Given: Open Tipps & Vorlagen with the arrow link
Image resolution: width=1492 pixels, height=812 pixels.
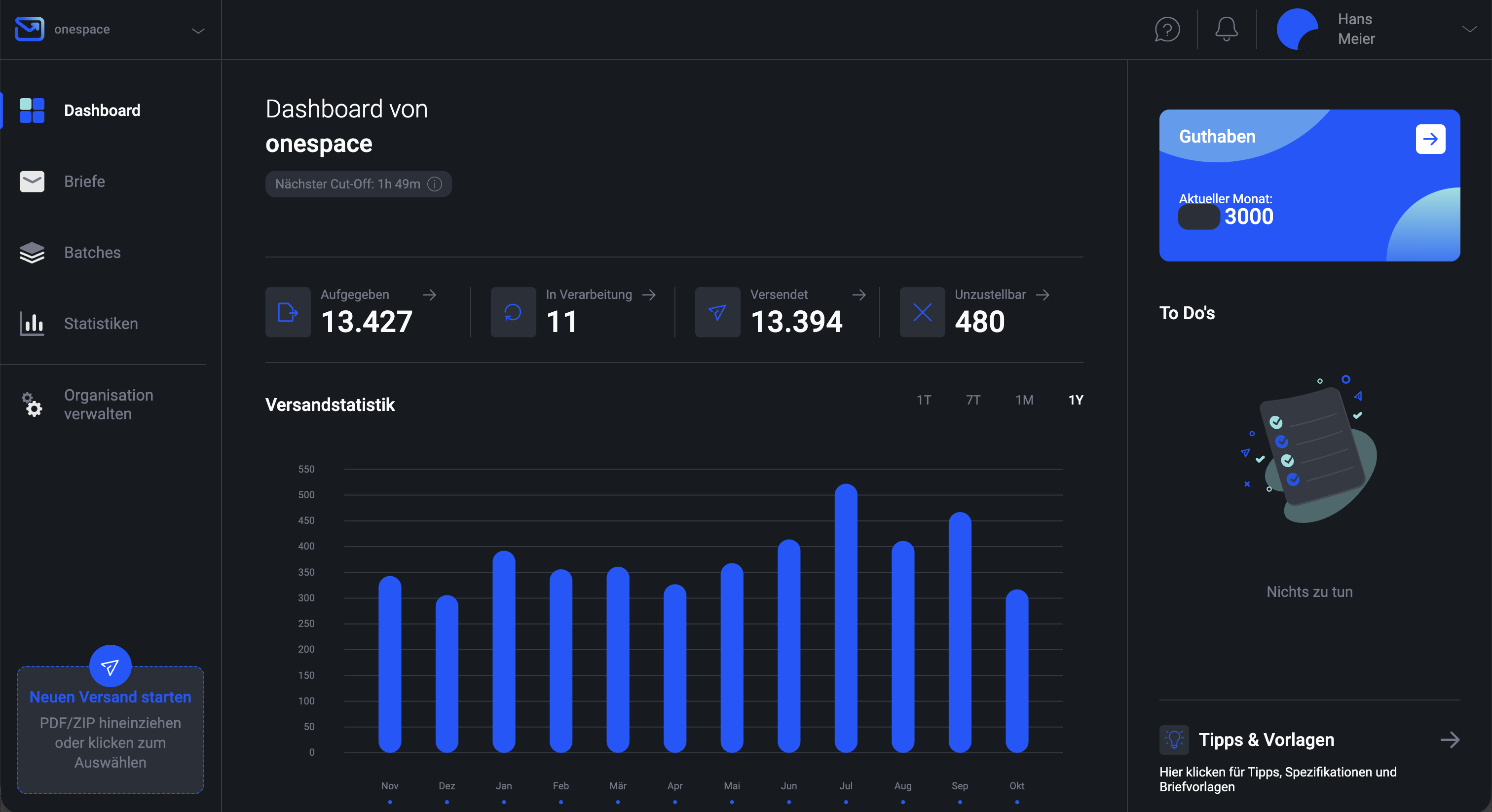Looking at the screenshot, I should [x=1450, y=739].
